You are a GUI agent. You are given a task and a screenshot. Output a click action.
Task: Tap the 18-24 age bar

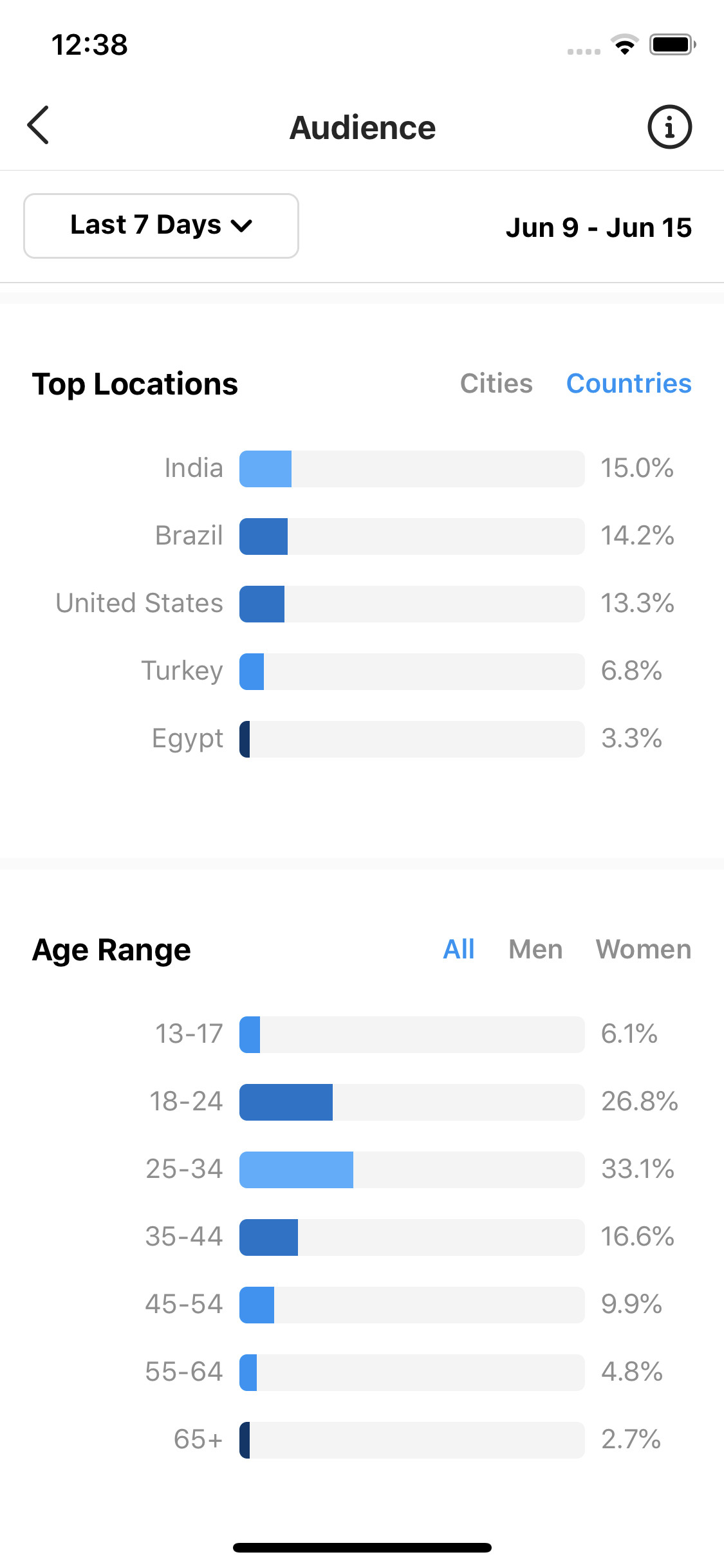pyautogui.click(x=412, y=1102)
